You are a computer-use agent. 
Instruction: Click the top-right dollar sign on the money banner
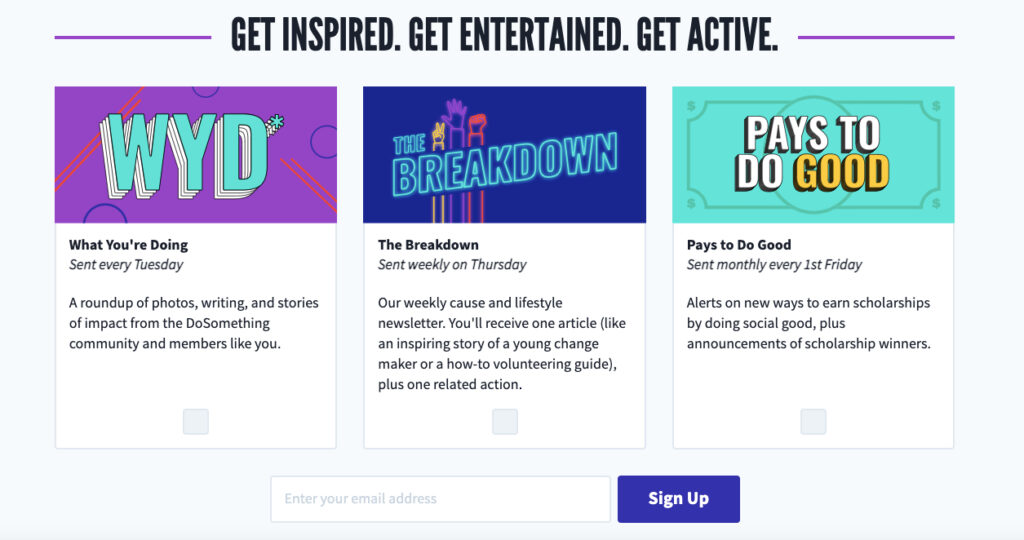936,105
